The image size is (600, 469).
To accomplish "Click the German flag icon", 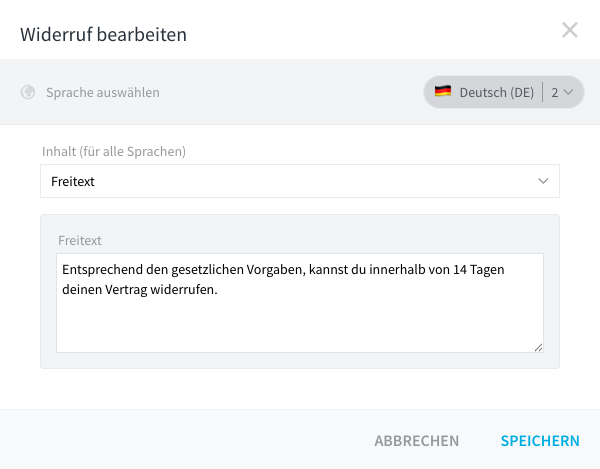I will (443, 91).
